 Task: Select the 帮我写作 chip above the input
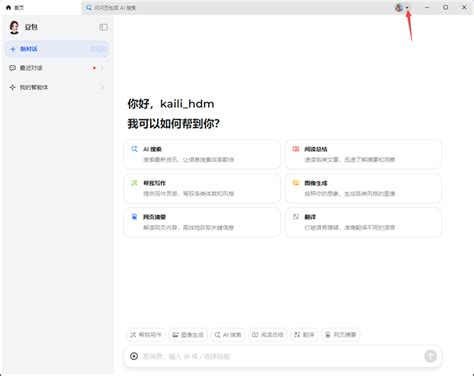click(146, 335)
